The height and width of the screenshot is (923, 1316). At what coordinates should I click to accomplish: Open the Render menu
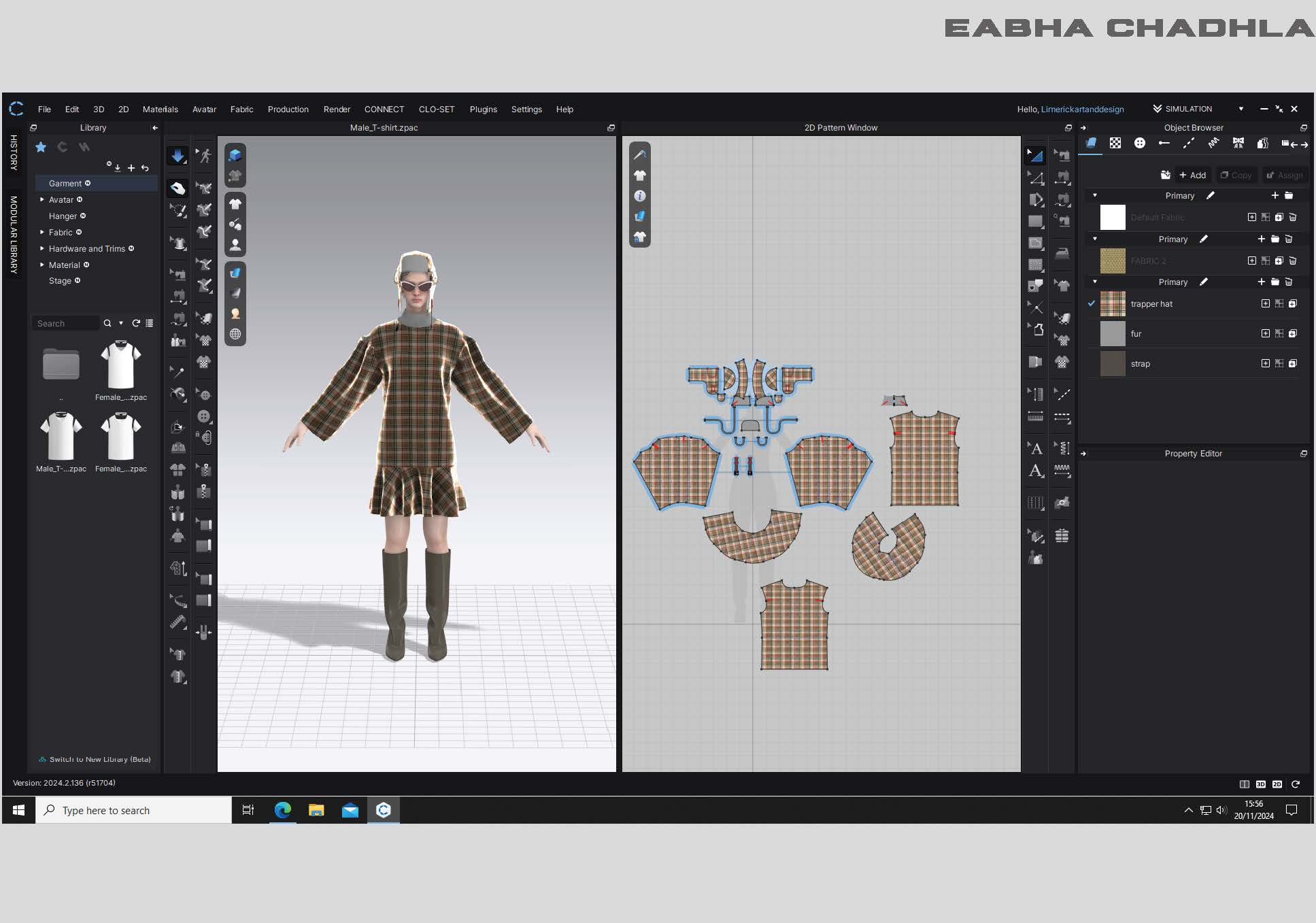(x=337, y=109)
